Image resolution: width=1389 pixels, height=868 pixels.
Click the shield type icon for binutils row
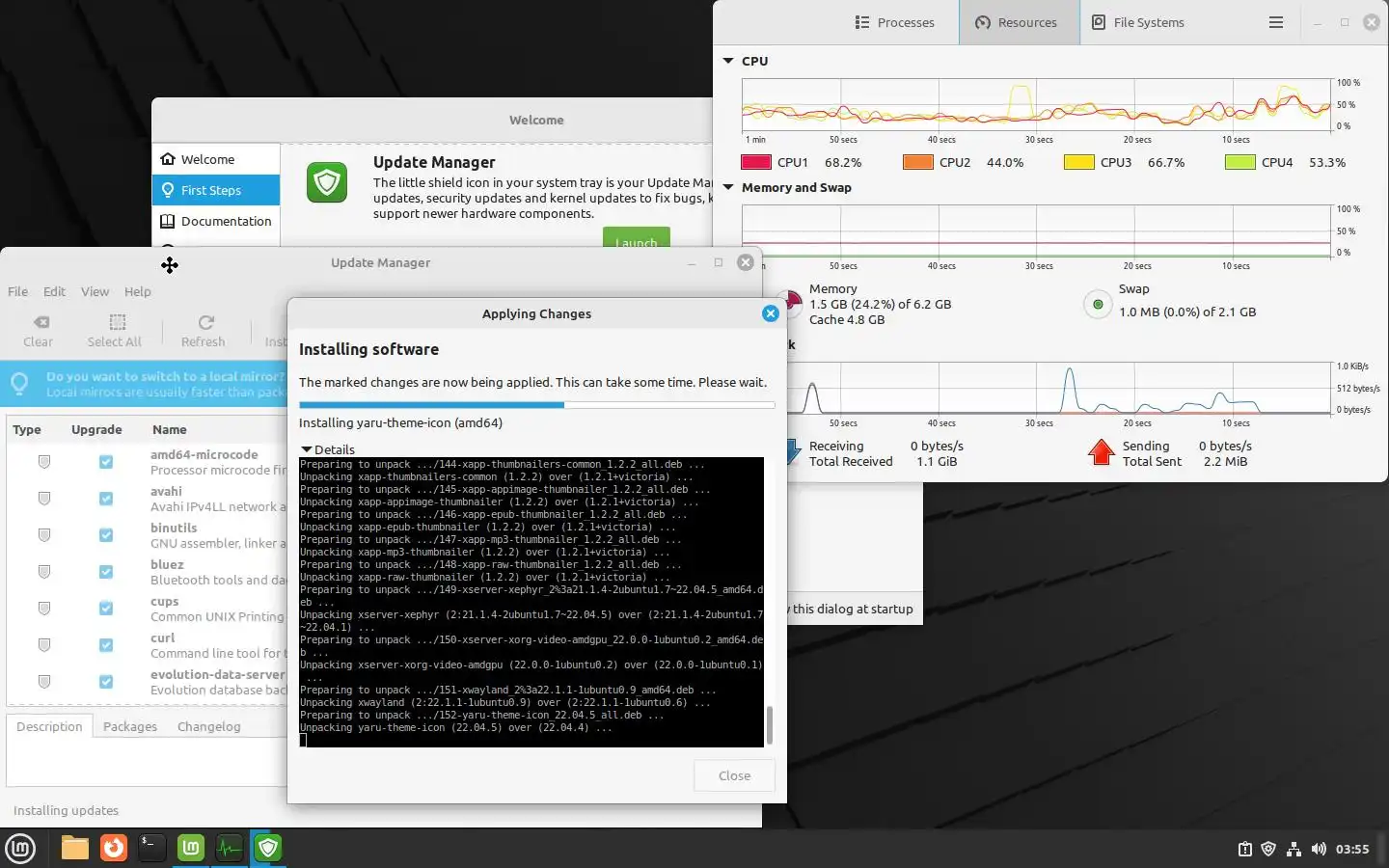coord(43,535)
